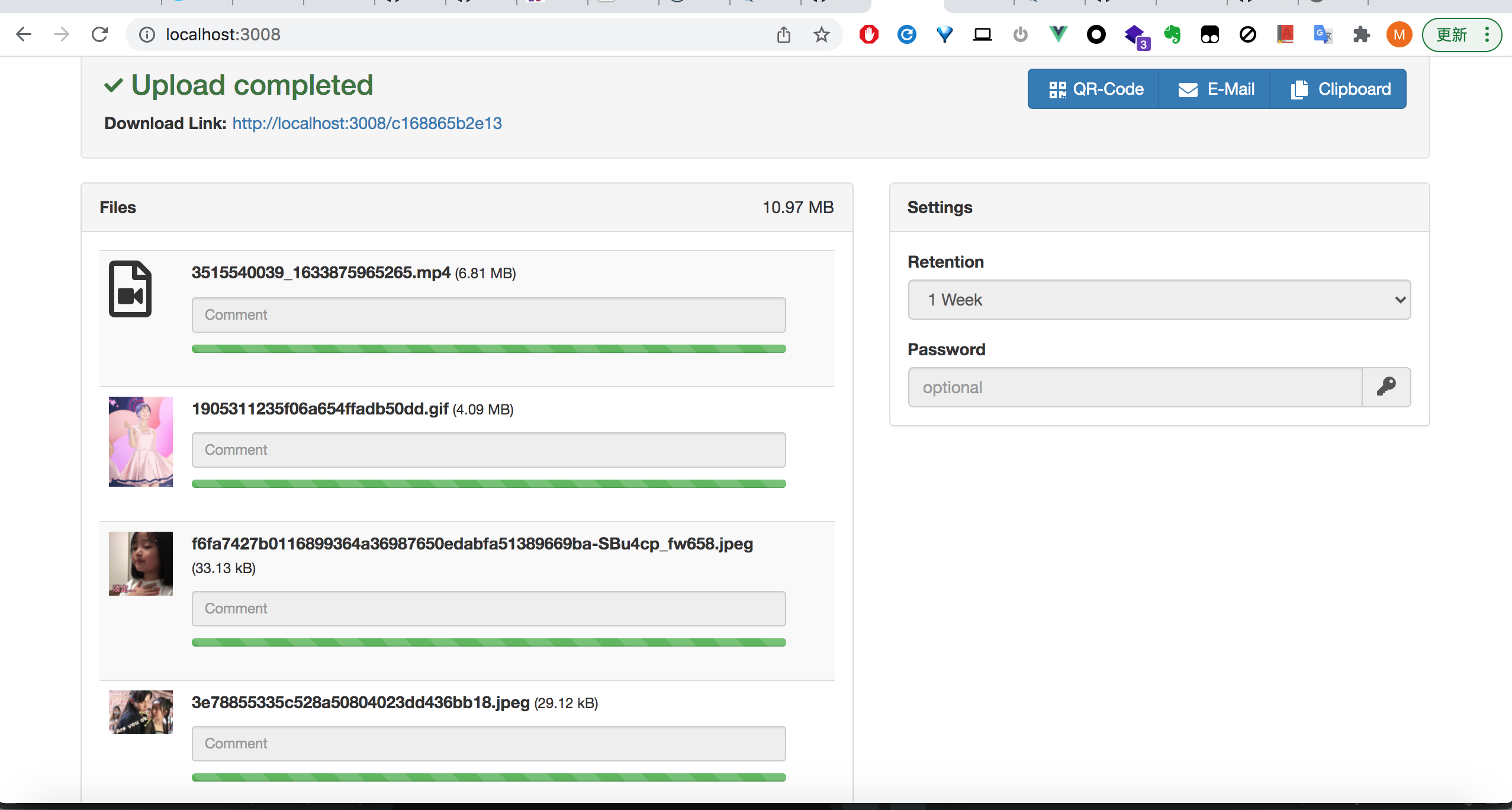Open the gif file thumbnail

pos(141,442)
